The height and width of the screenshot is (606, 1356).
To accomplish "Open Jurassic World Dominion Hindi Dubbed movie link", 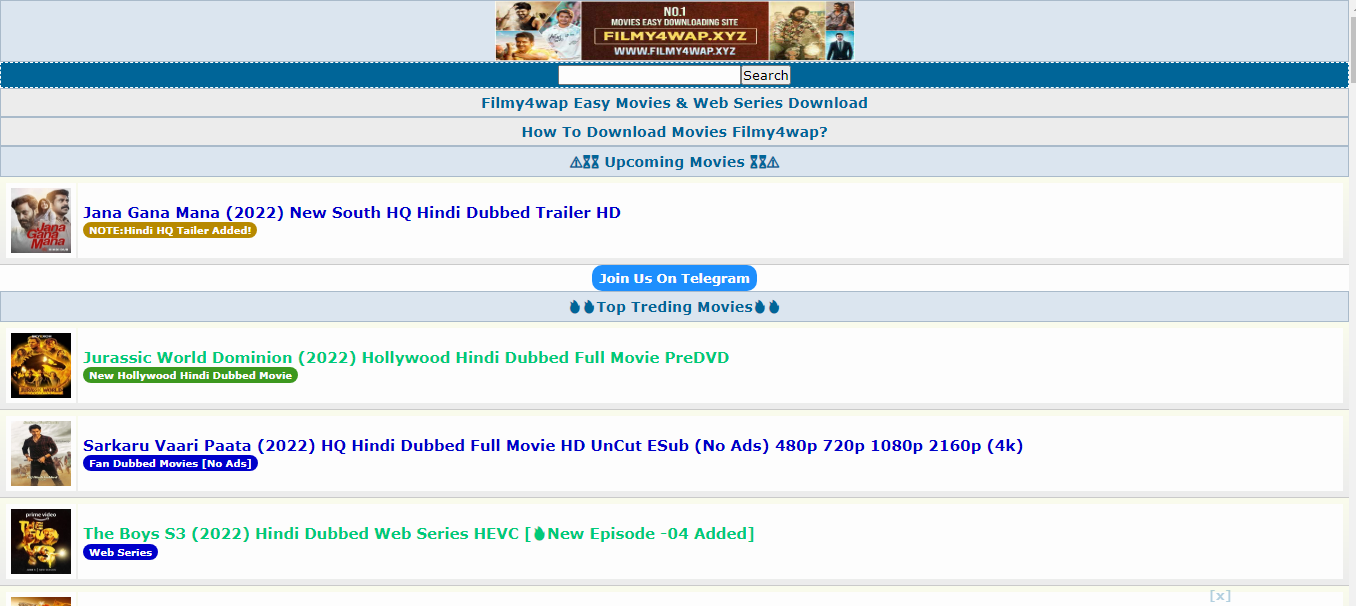I will click(406, 357).
